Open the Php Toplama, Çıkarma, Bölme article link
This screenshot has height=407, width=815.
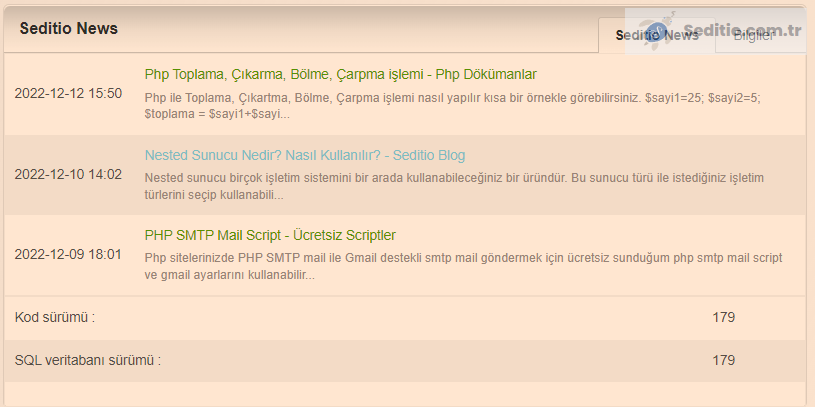pyautogui.click(x=340, y=74)
